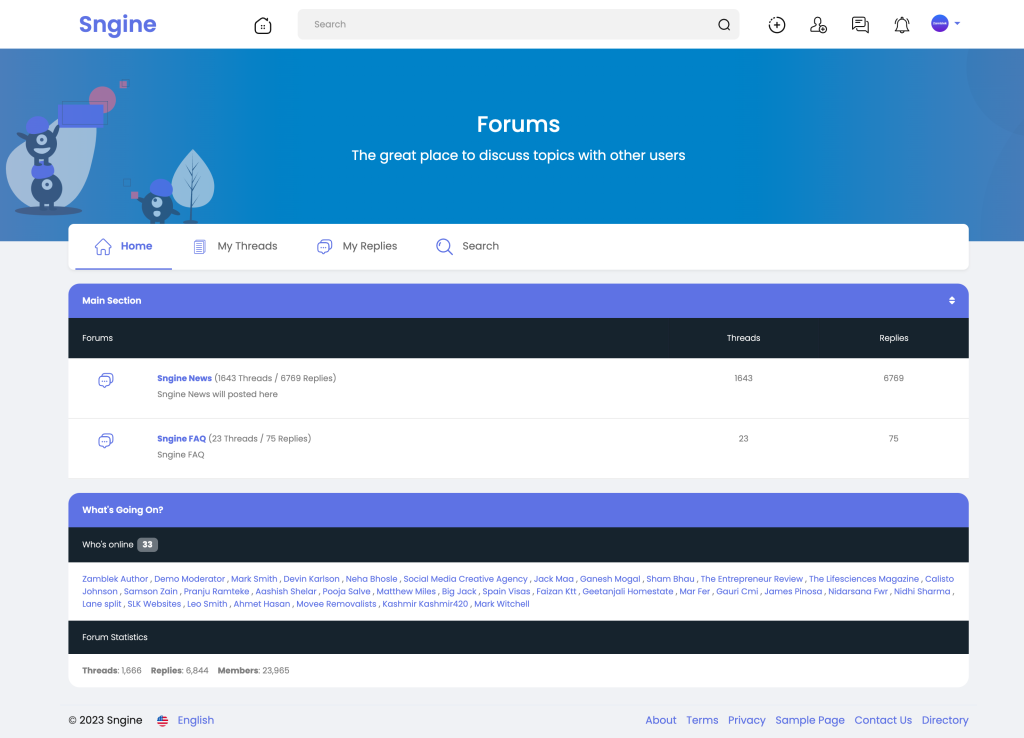Open the Sngine News forum link

coord(184,378)
